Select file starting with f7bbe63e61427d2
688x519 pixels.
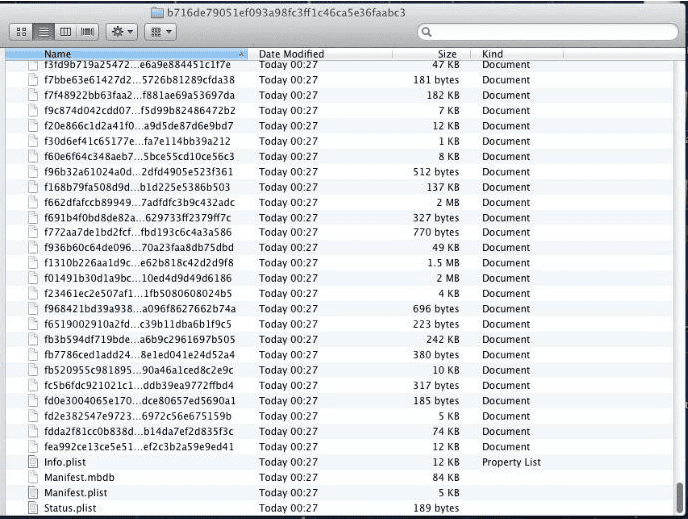coord(139,80)
